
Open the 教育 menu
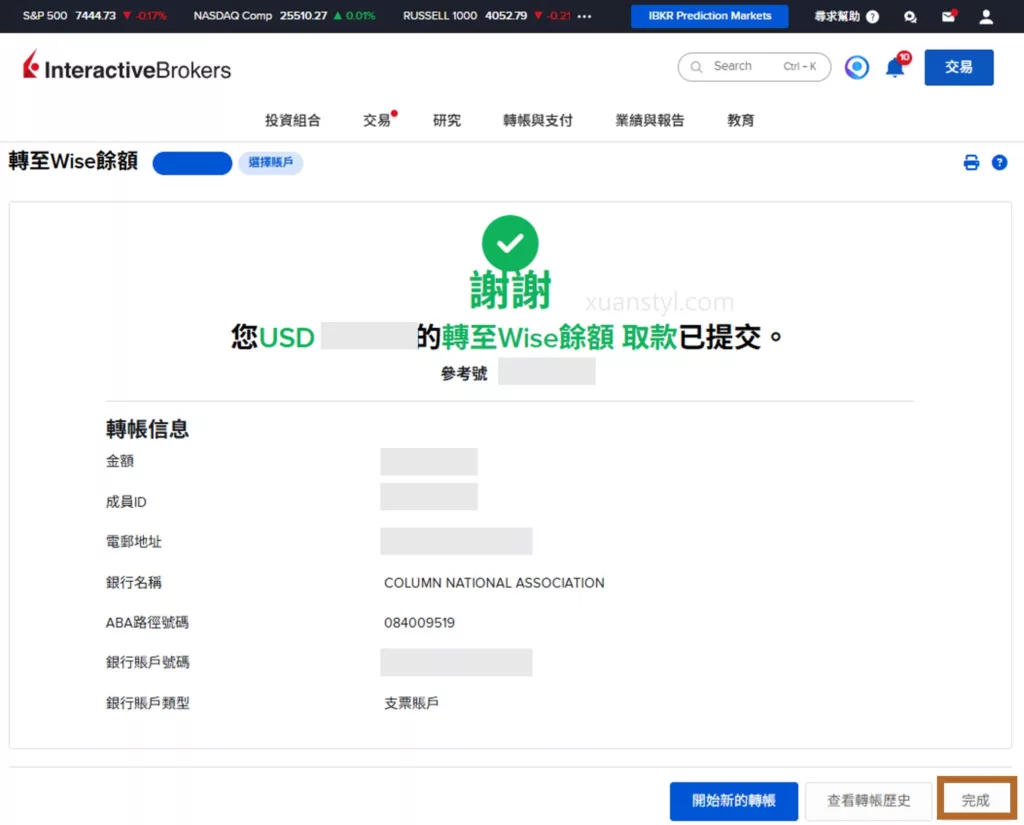point(741,120)
